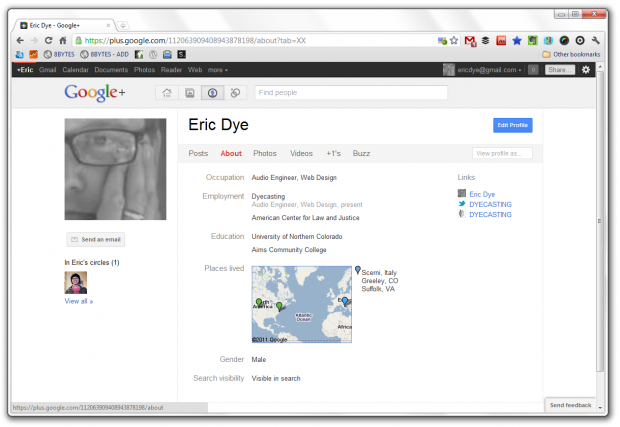Bookmark this page with the star icon
620x427 pixels.
(454, 40)
